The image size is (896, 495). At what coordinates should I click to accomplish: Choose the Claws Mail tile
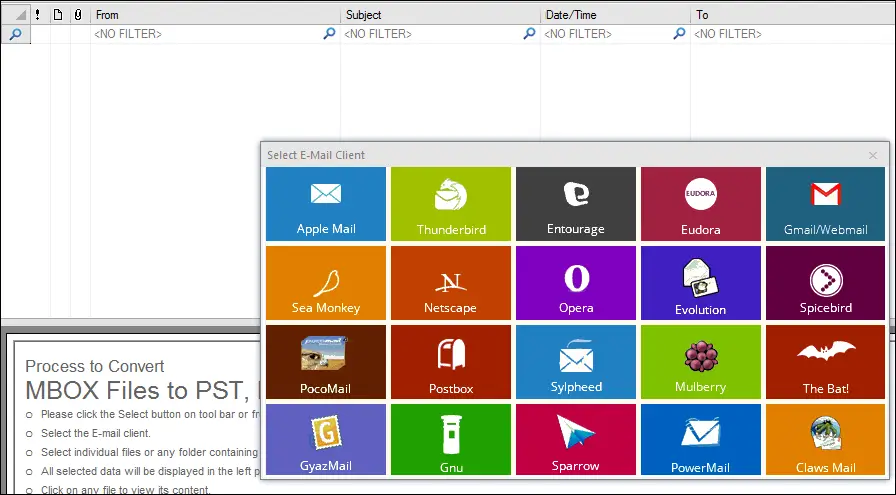[825, 440]
